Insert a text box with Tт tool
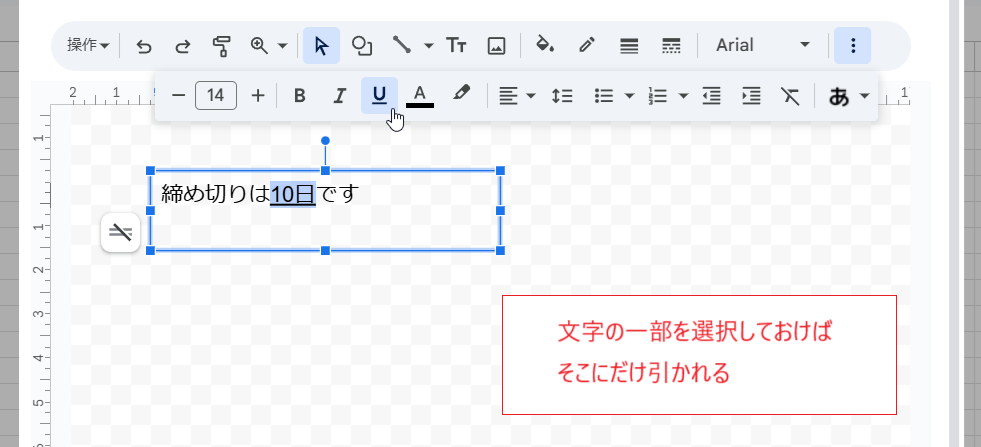The width and height of the screenshot is (981, 447). (x=456, y=45)
